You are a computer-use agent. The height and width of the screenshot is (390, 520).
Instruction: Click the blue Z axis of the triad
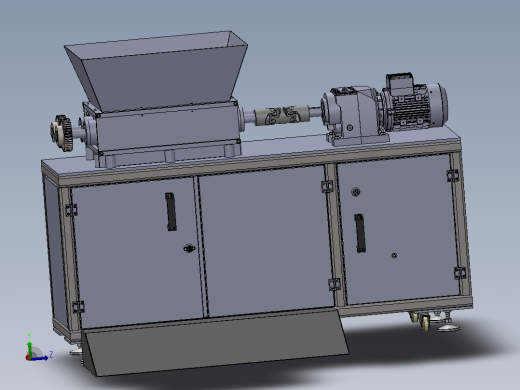40,358
